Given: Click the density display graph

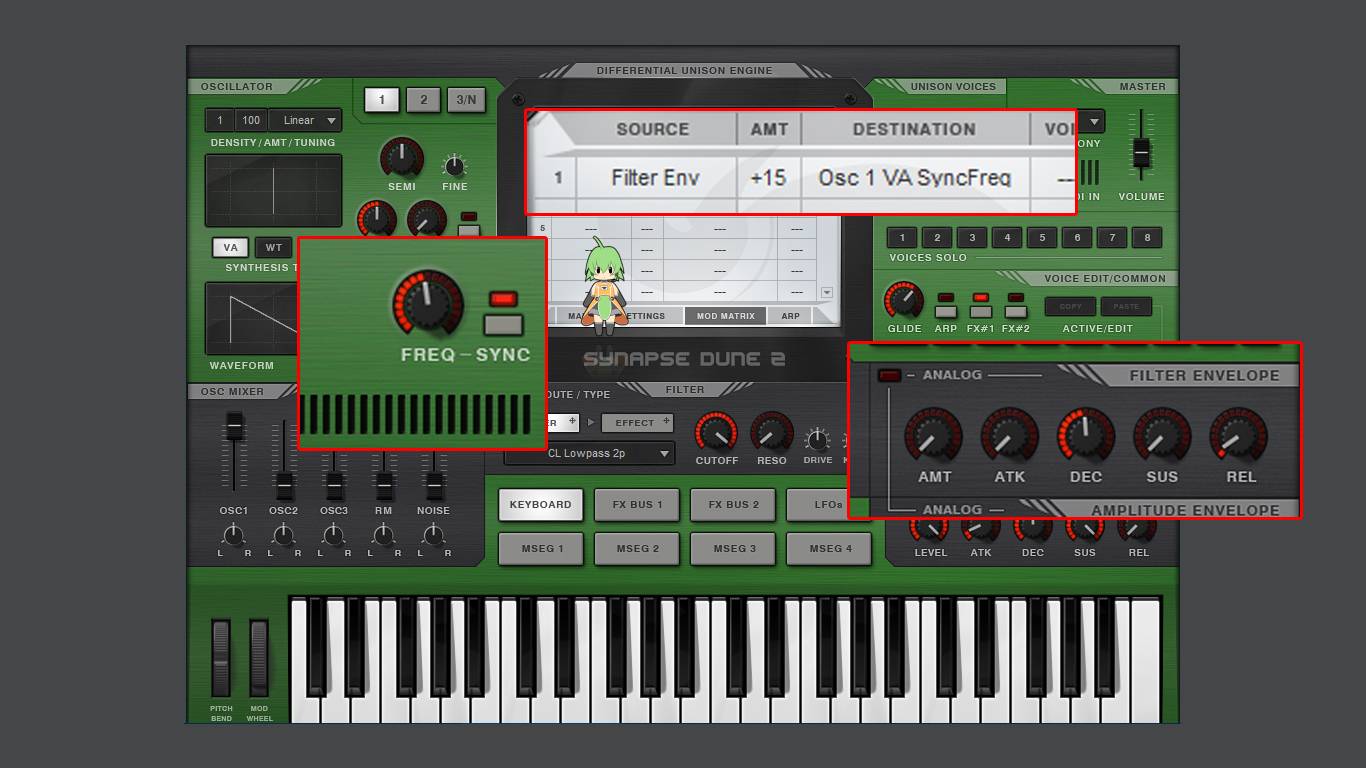Looking at the screenshot, I should [274, 191].
